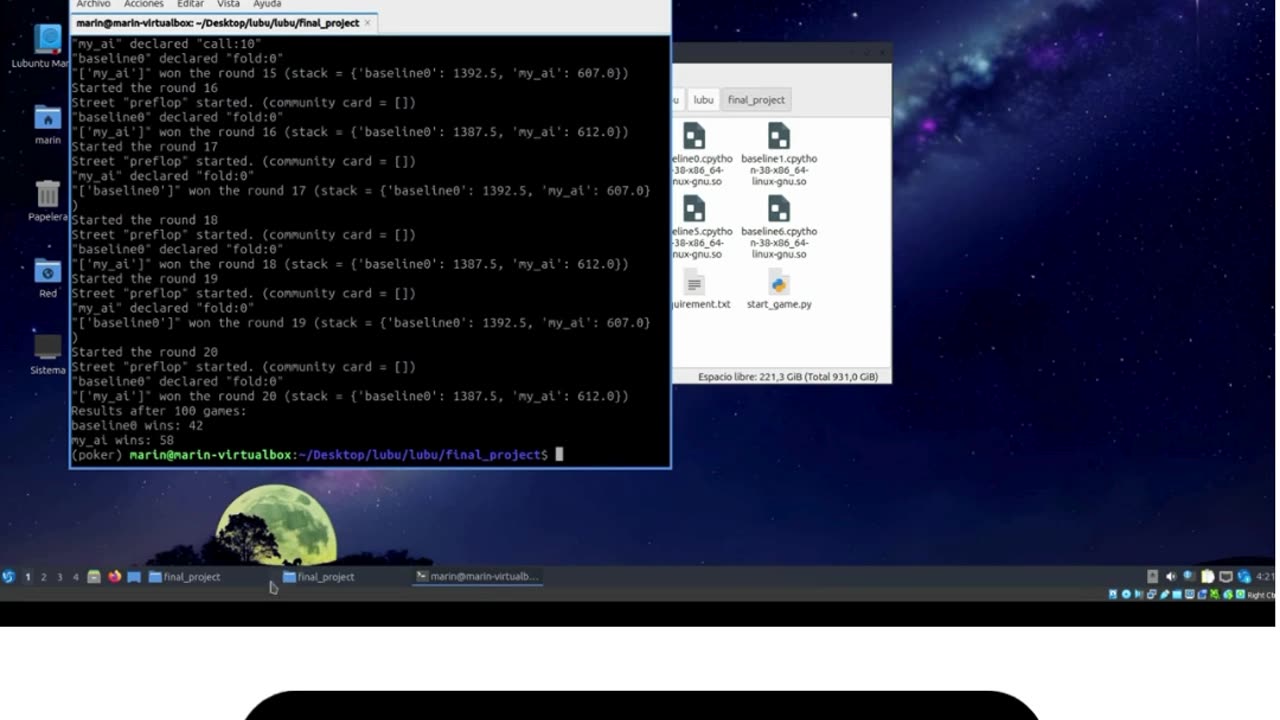
Task: Click the panel clock showing 4:21
Action: coord(1265,576)
